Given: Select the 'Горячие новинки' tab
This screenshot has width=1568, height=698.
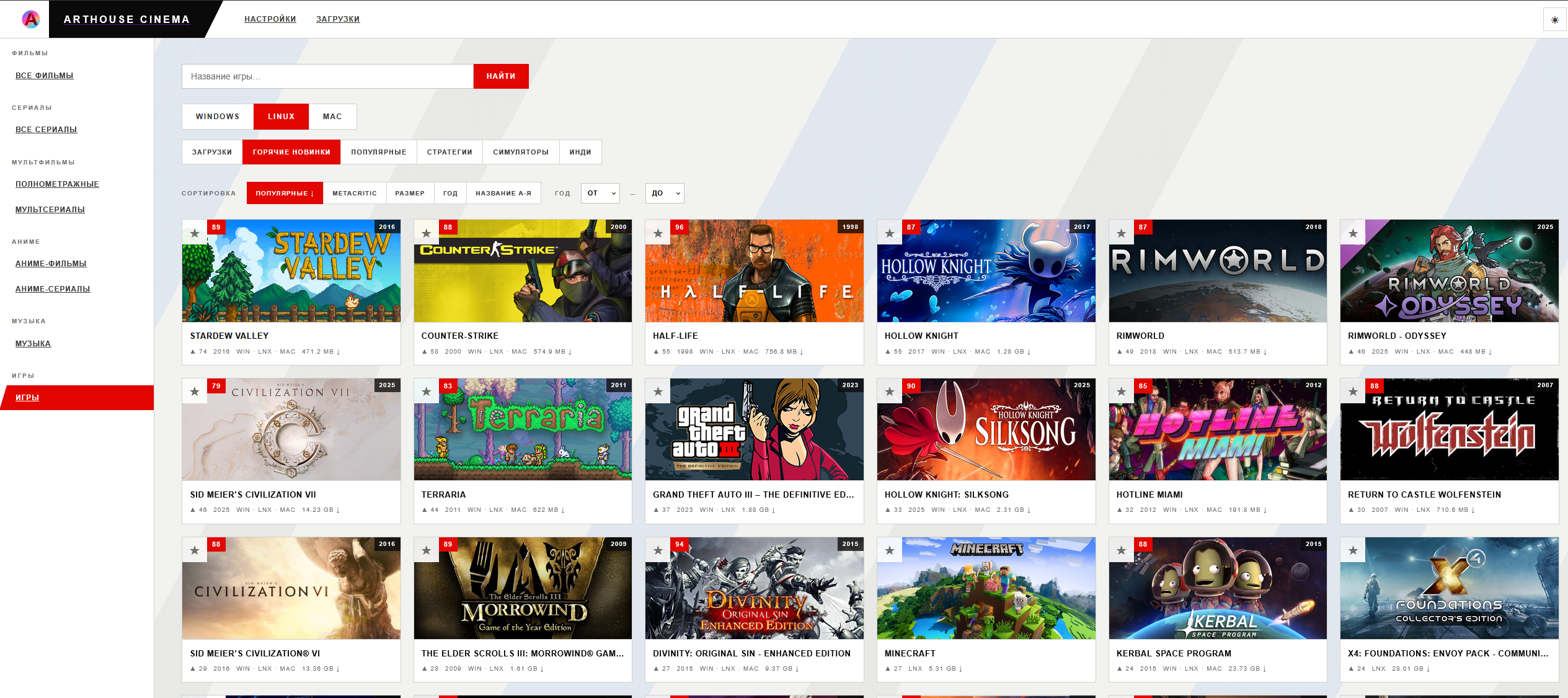Looking at the screenshot, I should (291, 152).
